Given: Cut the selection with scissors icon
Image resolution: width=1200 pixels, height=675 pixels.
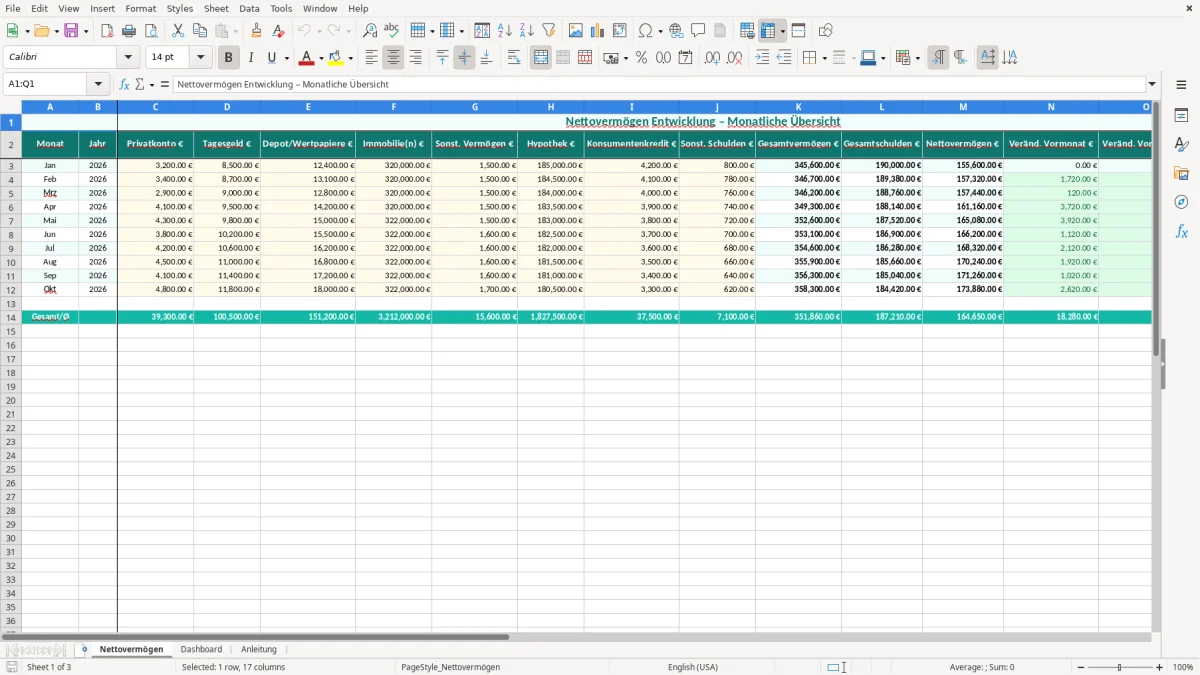Looking at the screenshot, I should click(178, 31).
